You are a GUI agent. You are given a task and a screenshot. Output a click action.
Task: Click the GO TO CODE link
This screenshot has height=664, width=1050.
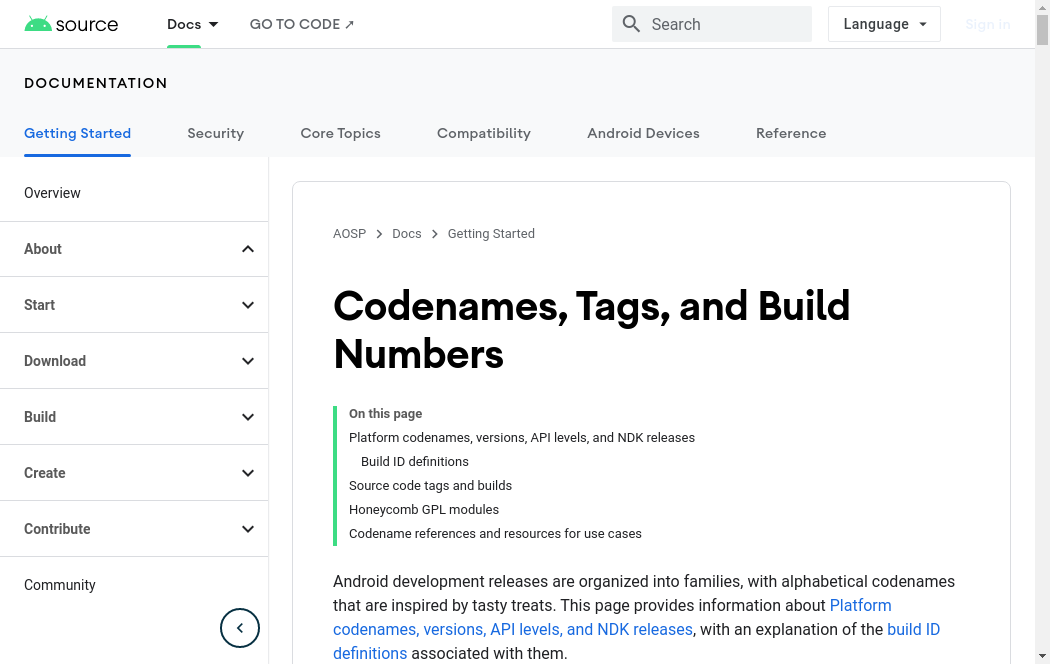tap(302, 24)
